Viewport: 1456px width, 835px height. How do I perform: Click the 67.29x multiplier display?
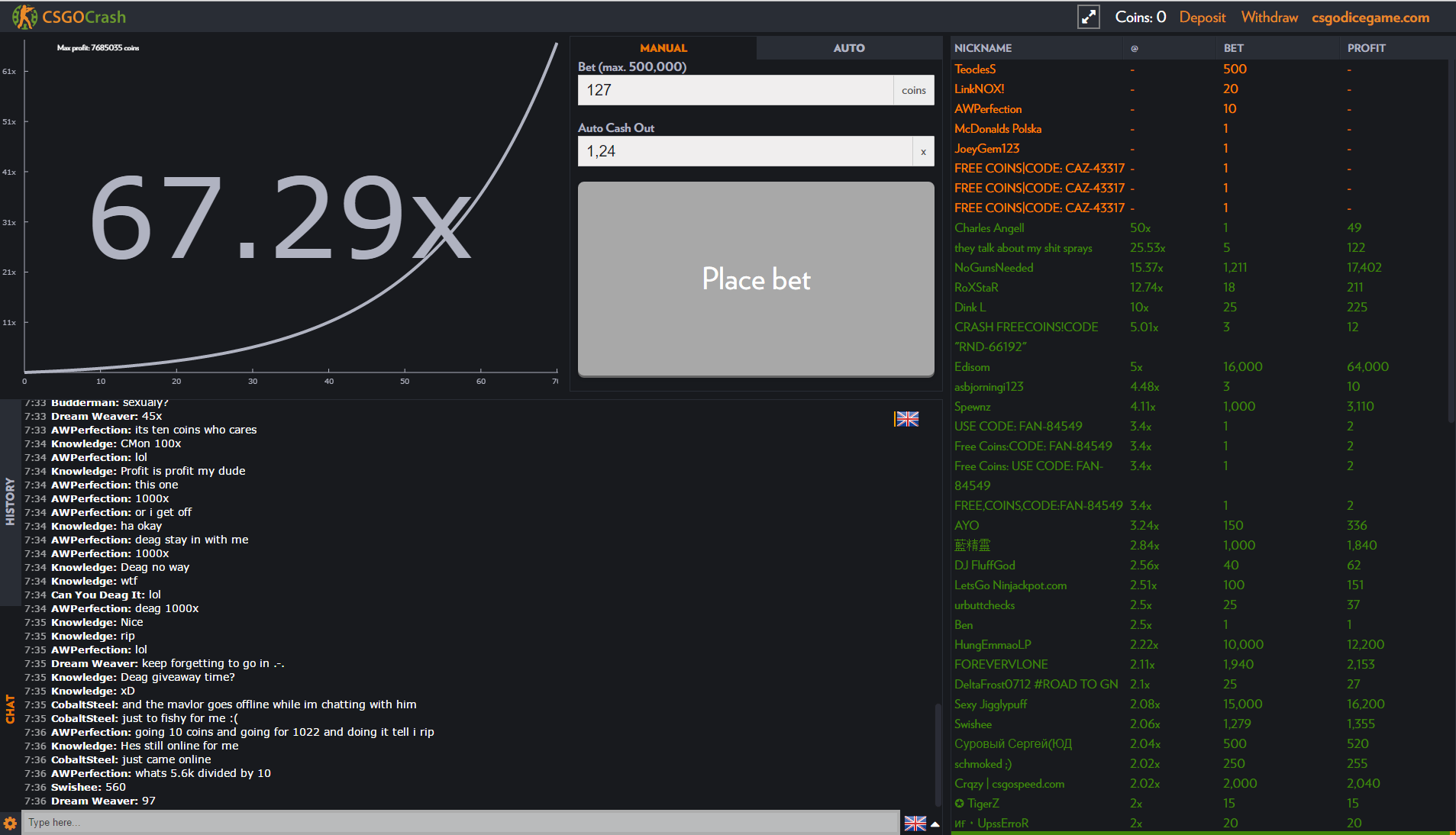click(x=281, y=219)
